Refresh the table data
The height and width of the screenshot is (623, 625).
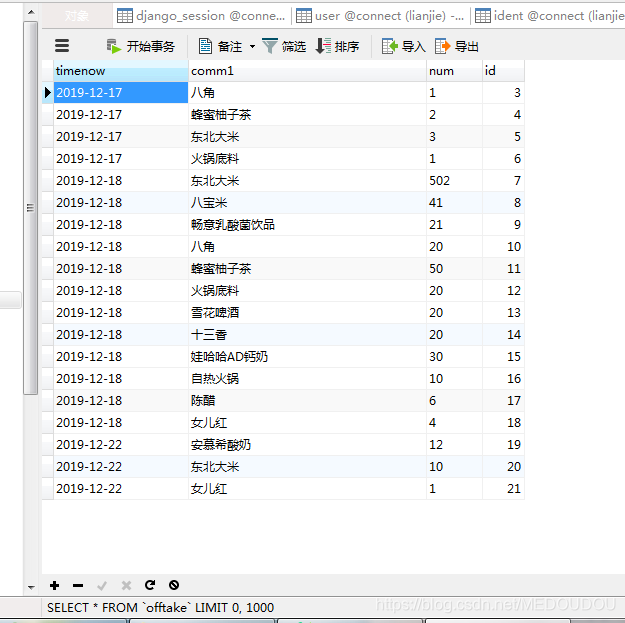point(150,585)
